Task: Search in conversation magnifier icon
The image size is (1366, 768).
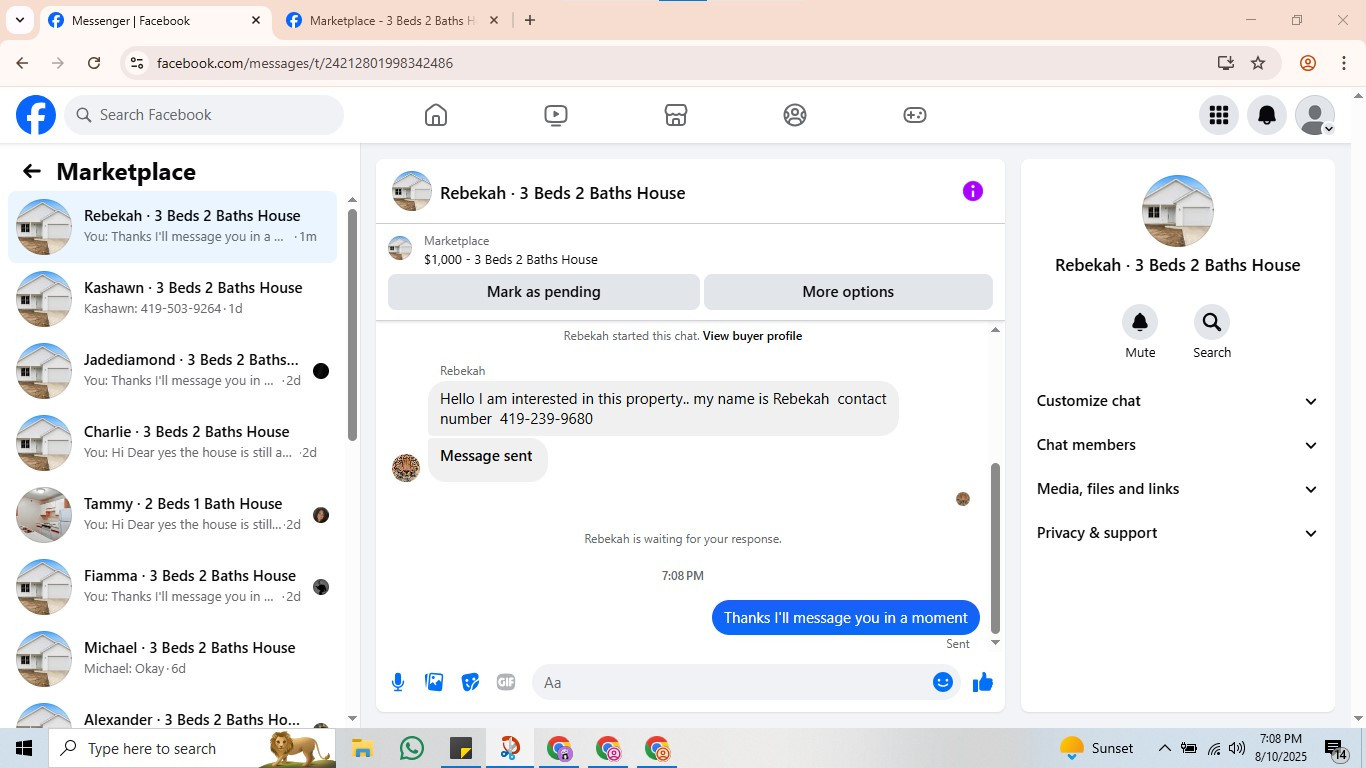Action: point(1212,322)
